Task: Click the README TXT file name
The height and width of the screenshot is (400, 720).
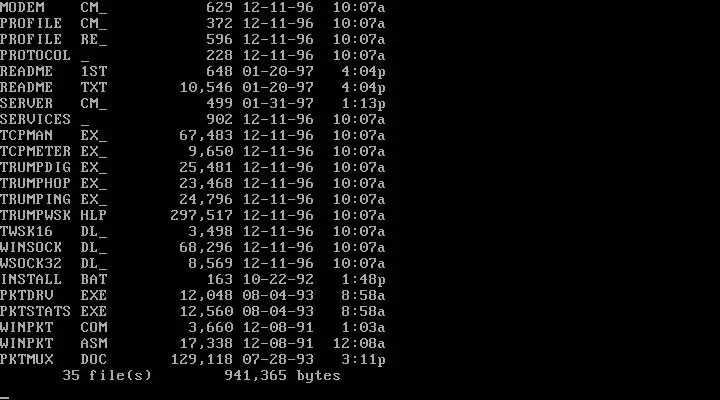Action: pos(53,87)
